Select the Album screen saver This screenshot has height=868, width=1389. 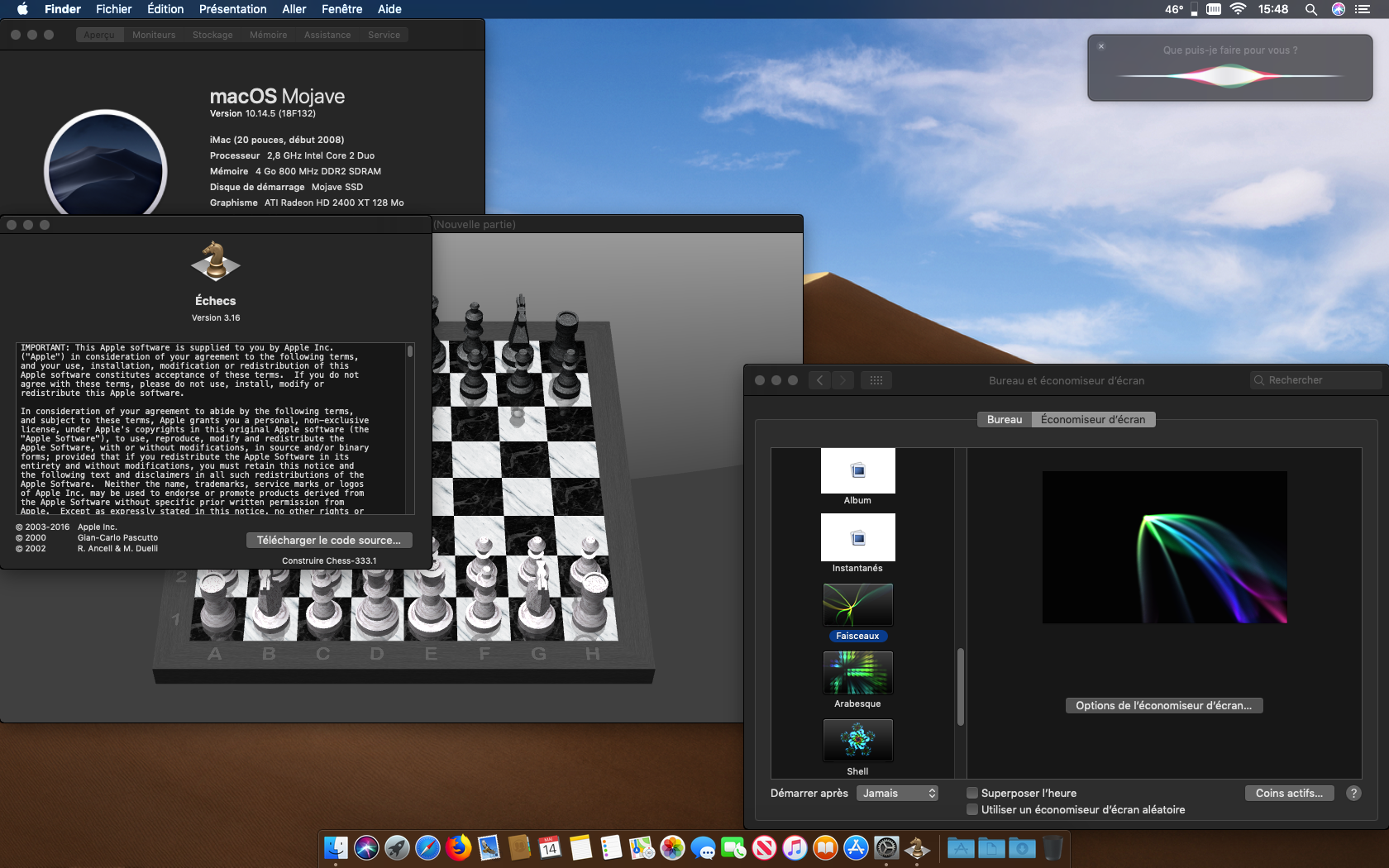click(857, 477)
